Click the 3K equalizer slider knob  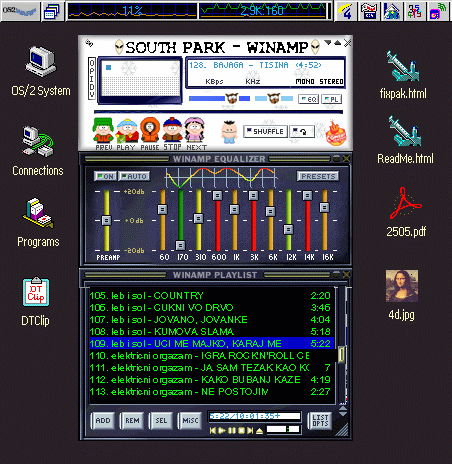[253, 195]
